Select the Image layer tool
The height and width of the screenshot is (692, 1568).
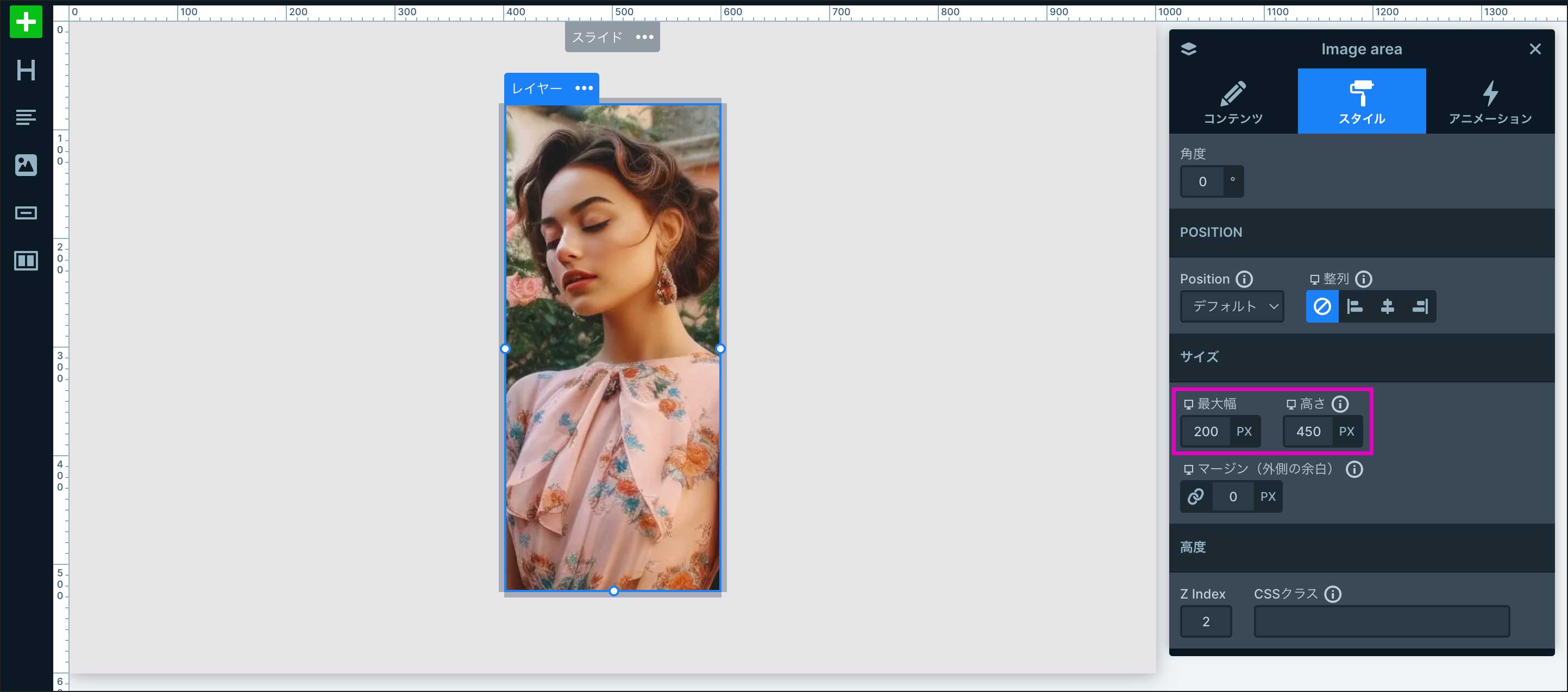pyautogui.click(x=26, y=165)
